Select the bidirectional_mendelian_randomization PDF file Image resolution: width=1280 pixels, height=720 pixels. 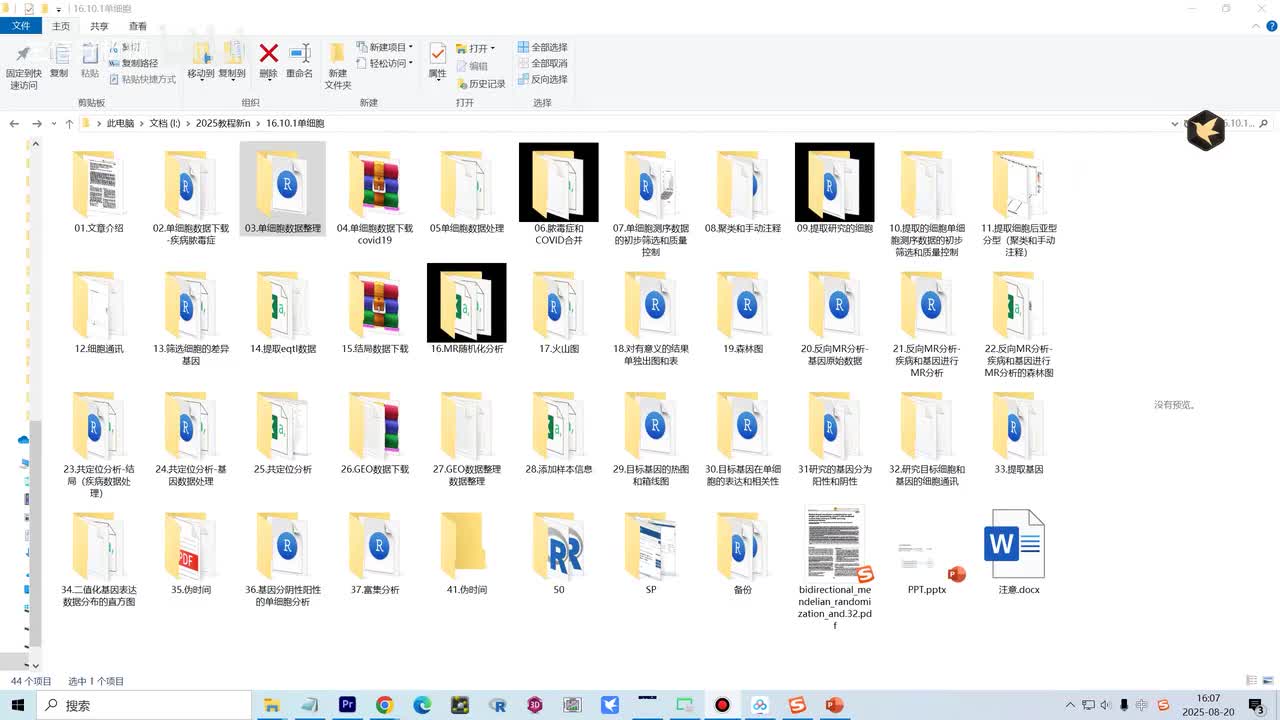click(835, 566)
